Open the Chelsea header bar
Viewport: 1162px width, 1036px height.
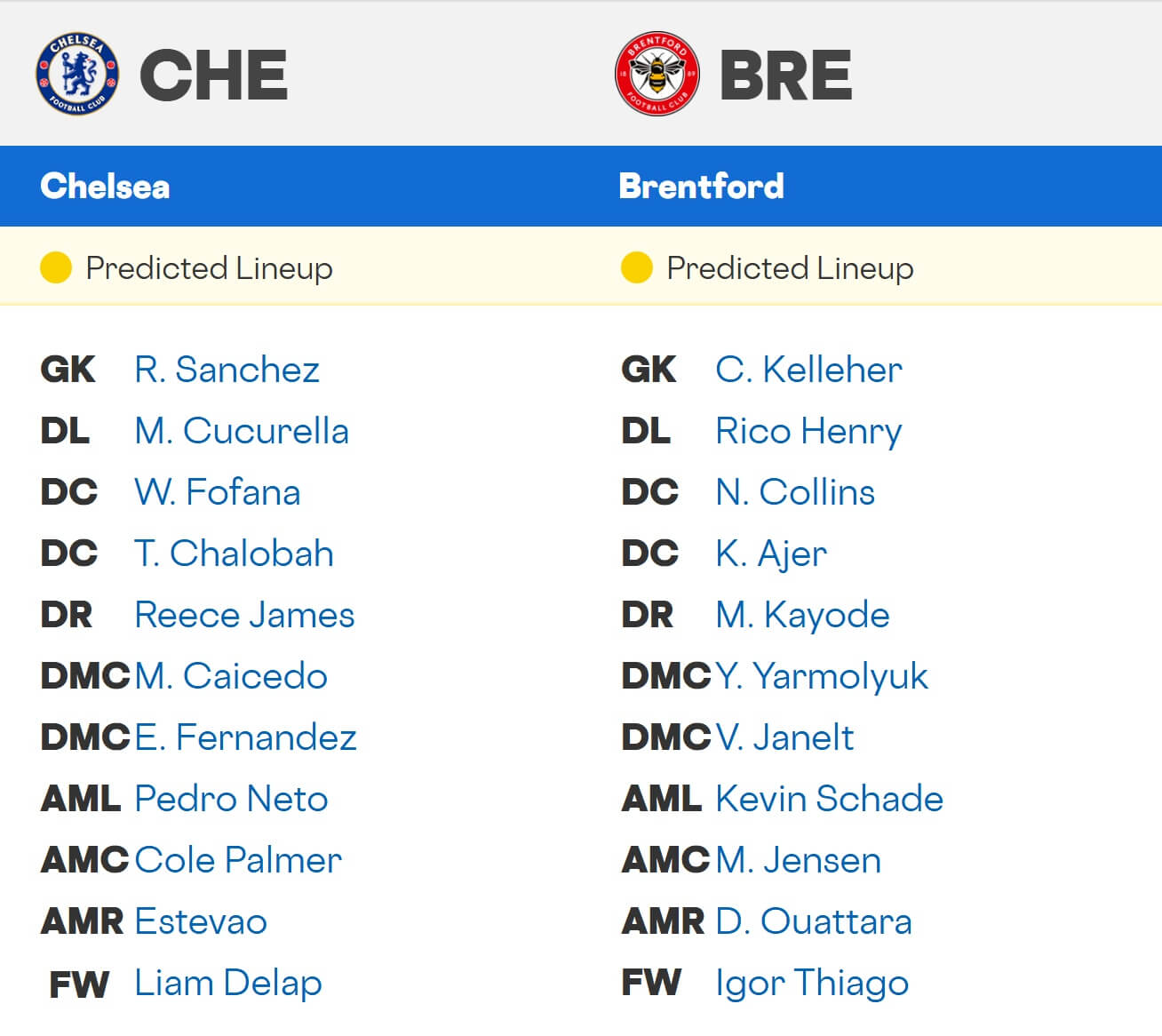tap(104, 186)
